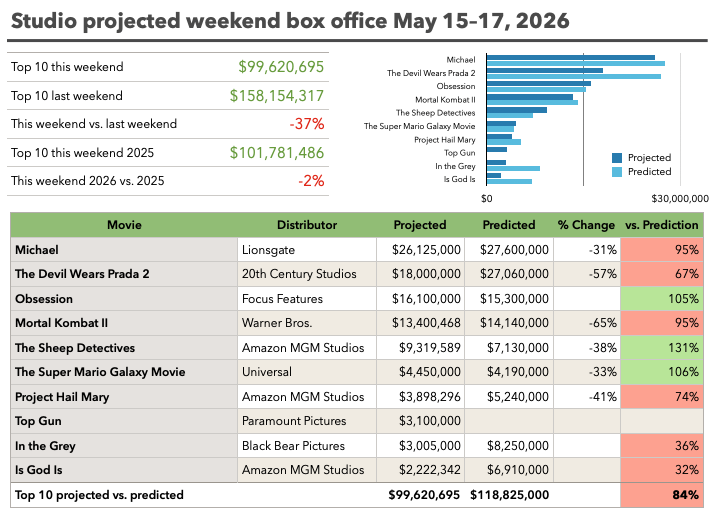
Task: Click the Universal distributor cell
Action: coord(307,372)
